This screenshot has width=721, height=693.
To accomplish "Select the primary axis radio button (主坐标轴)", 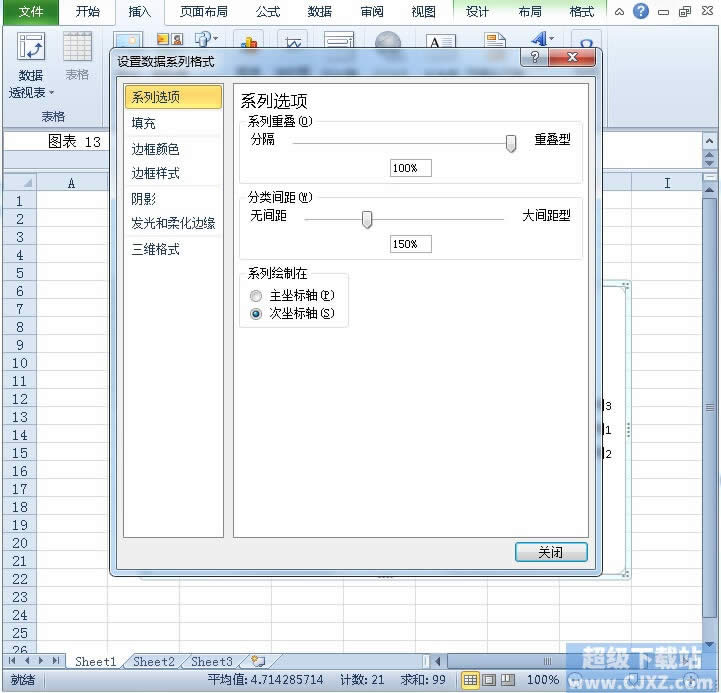I will 256,296.
